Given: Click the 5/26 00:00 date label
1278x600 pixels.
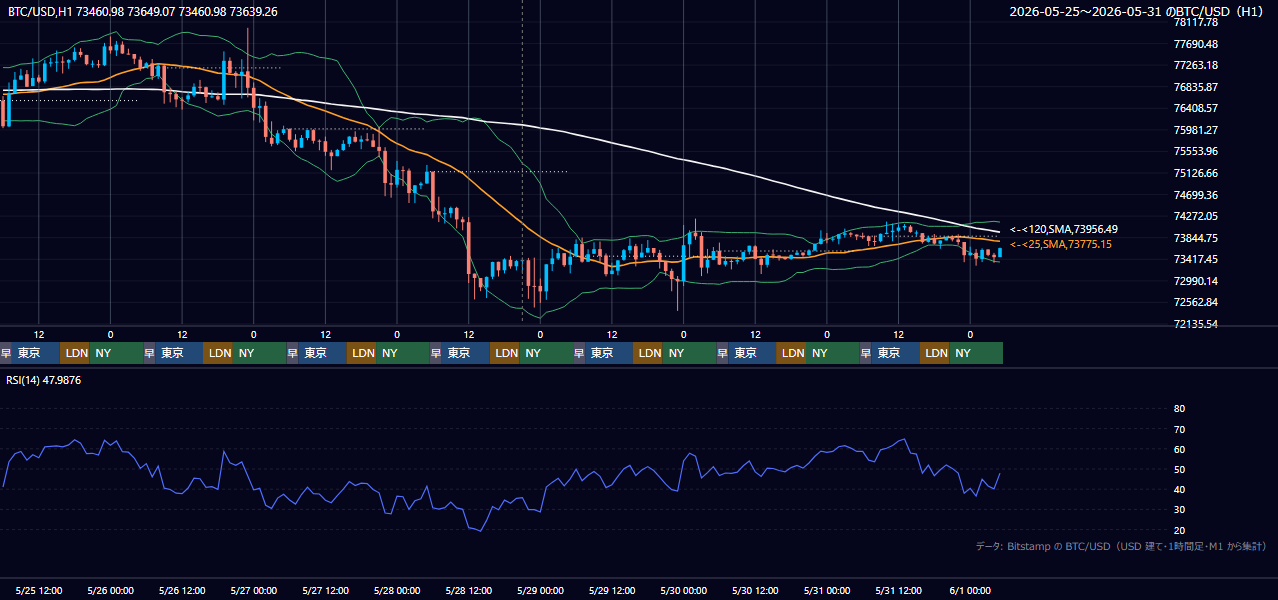Looking at the screenshot, I should pyautogui.click(x=111, y=590).
